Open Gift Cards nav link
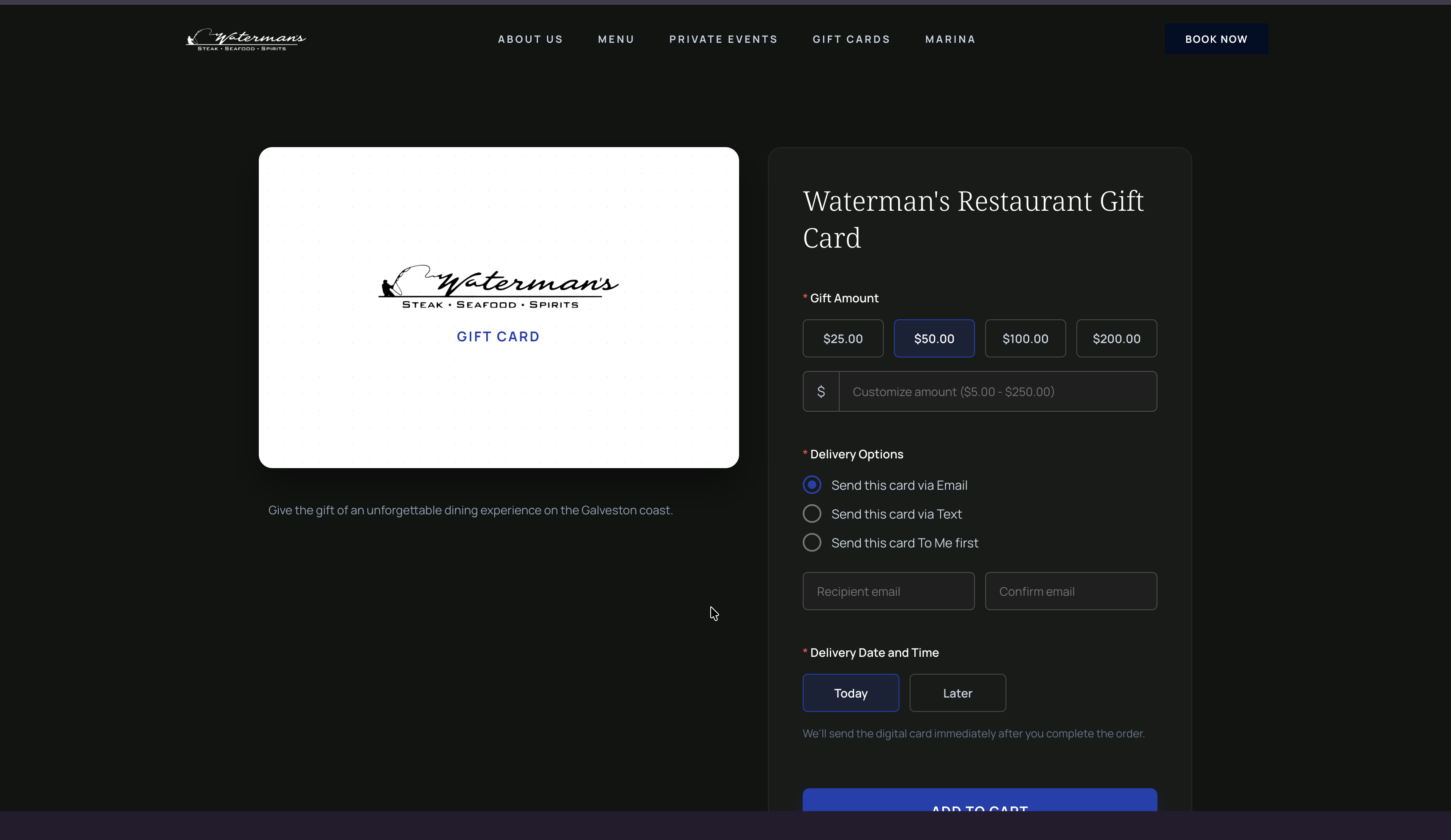Image resolution: width=1451 pixels, height=840 pixels. 851,39
